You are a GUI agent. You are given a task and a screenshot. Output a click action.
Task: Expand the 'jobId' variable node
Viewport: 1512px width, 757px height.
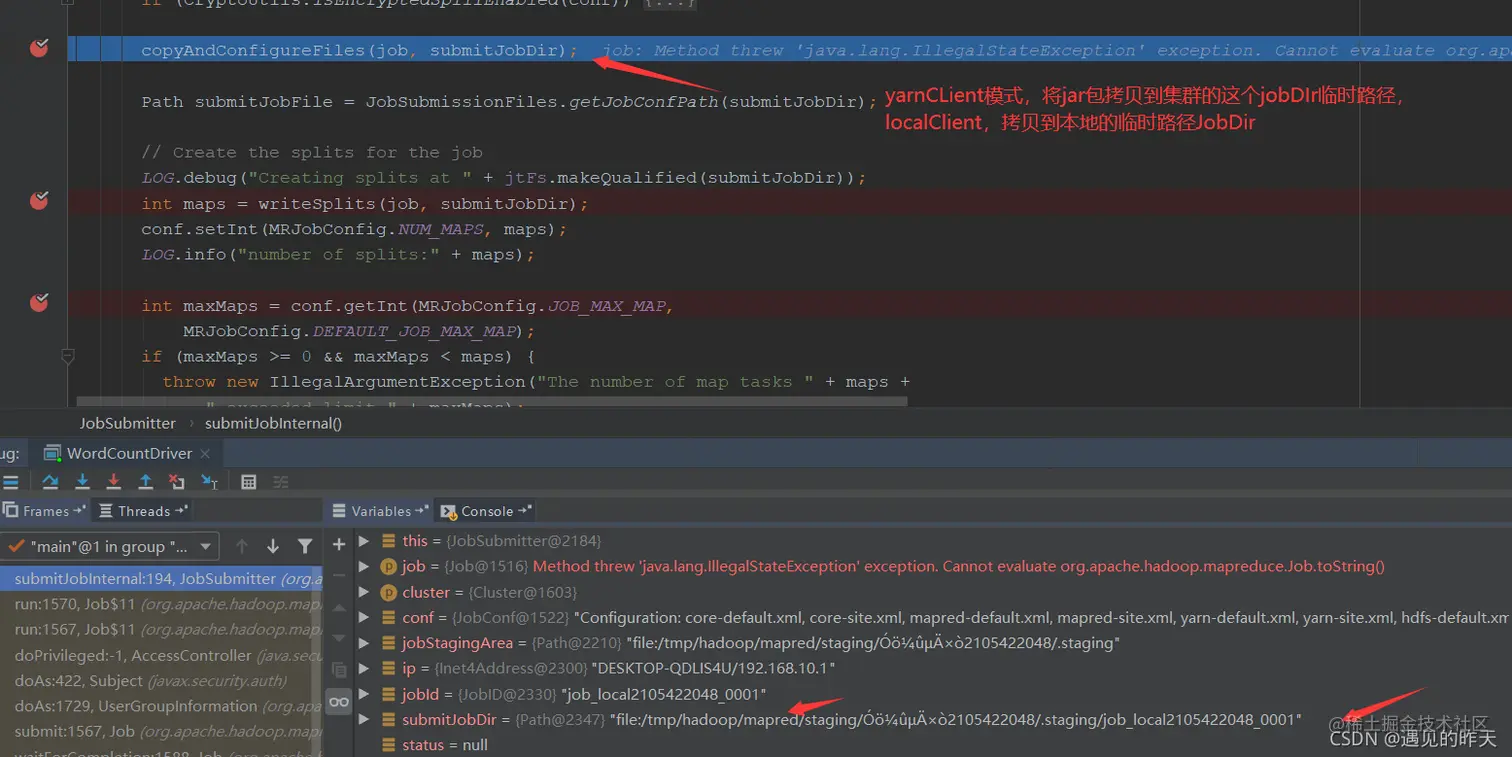tap(364, 694)
